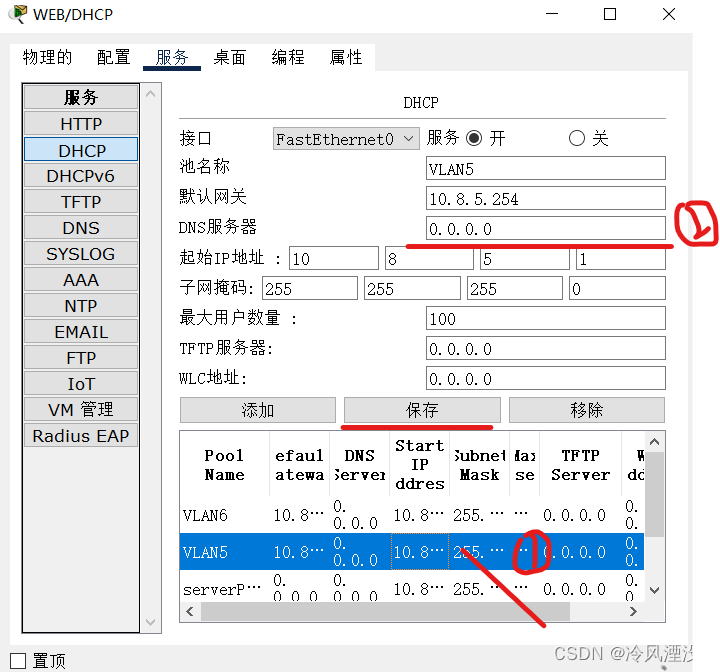
Task: Open NTP service settings
Action: 81,305
